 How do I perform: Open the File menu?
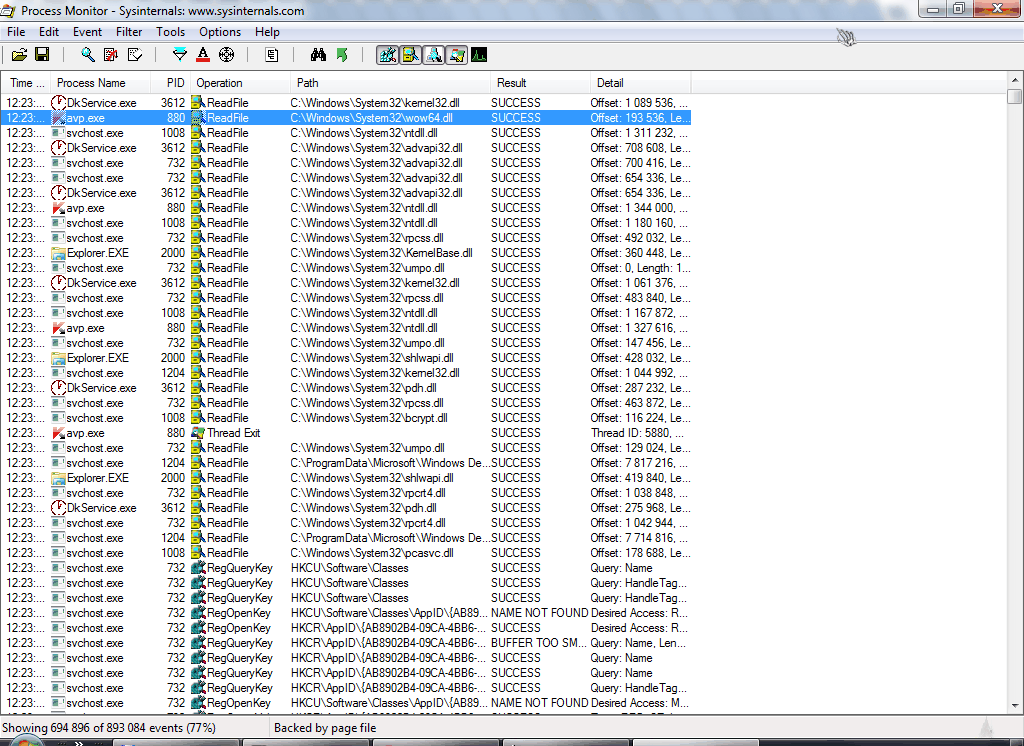click(x=16, y=32)
